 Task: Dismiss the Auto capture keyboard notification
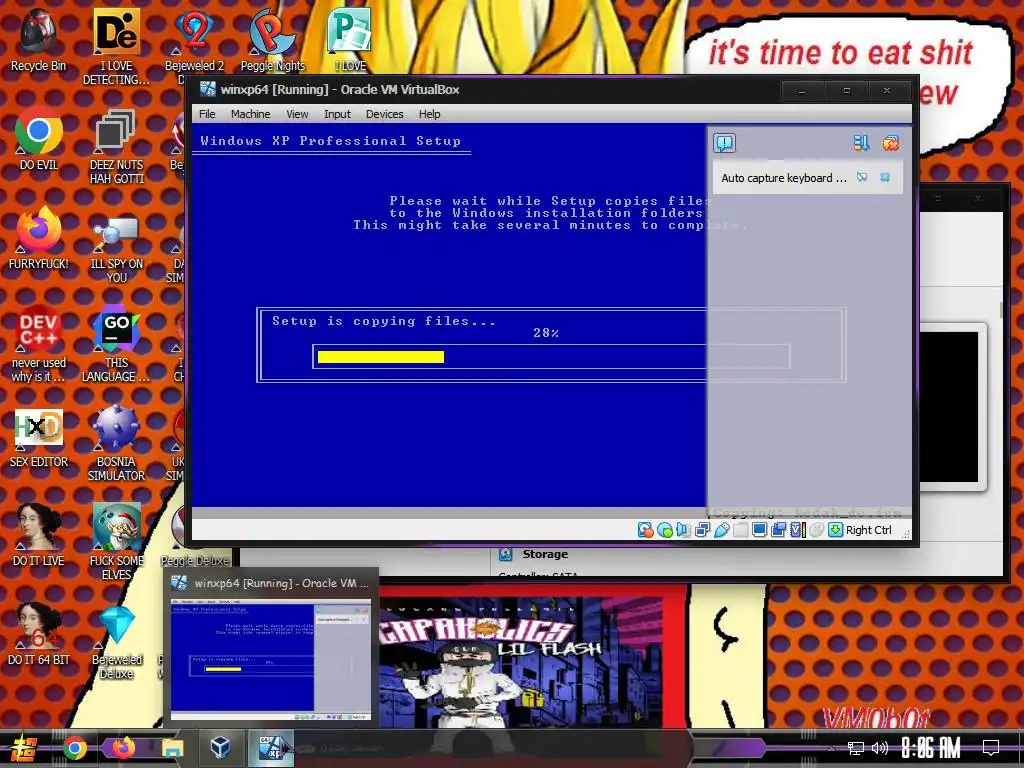click(x=885, y=177)
